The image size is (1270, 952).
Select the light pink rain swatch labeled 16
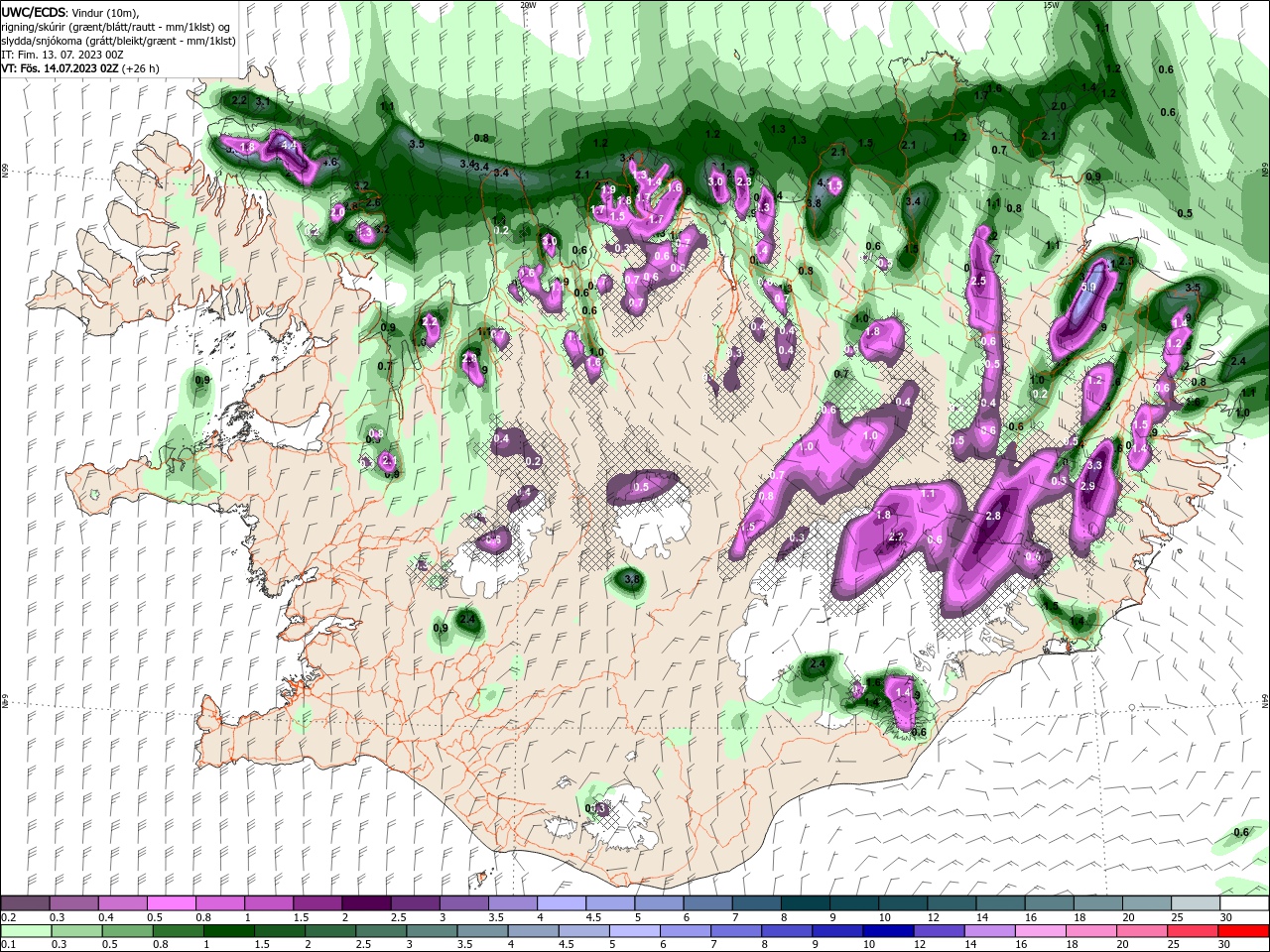point(1042,931)
